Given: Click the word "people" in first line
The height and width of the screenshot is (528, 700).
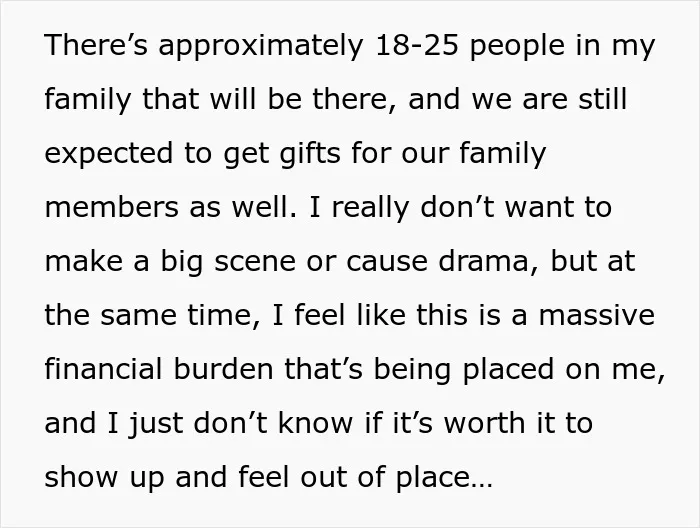Looking at the screenshot, I should click(517, 47).
